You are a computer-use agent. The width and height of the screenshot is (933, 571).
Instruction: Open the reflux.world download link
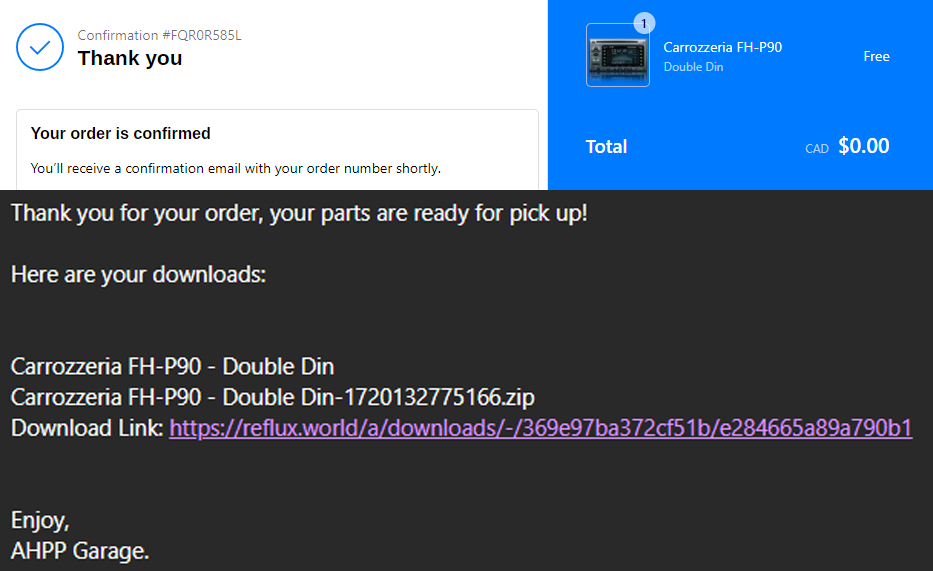(x=540, y=428)
